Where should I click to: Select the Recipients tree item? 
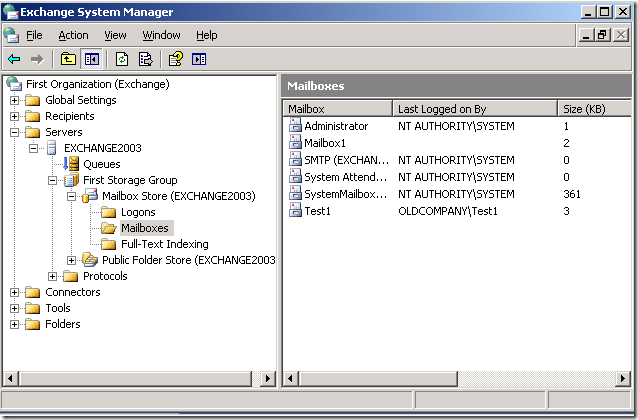70,116
